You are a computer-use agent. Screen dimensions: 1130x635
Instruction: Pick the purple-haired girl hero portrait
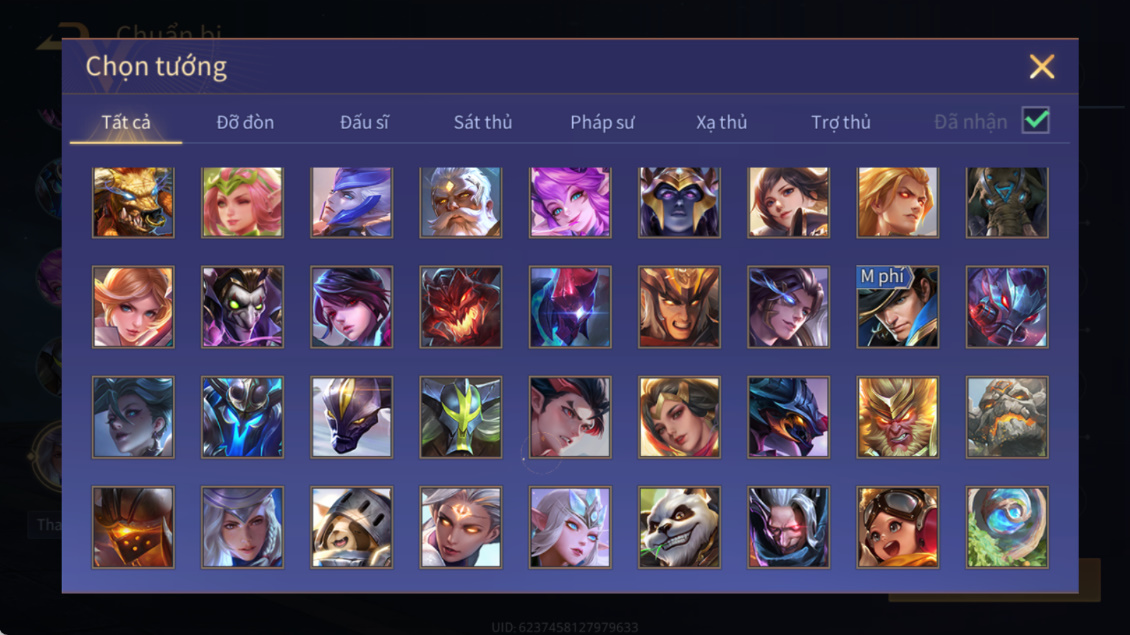pos(570,203)
